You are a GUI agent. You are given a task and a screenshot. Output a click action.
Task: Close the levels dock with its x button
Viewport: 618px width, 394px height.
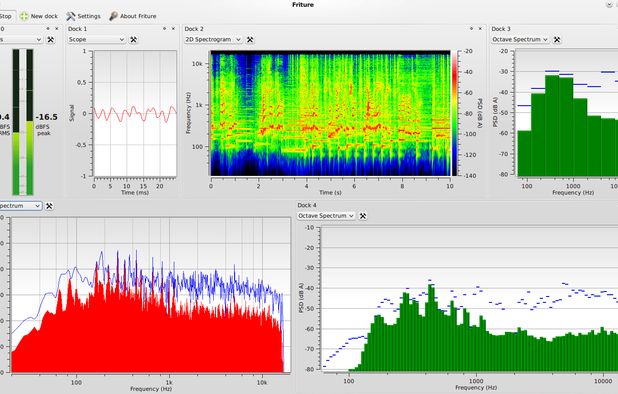(57, 28)
